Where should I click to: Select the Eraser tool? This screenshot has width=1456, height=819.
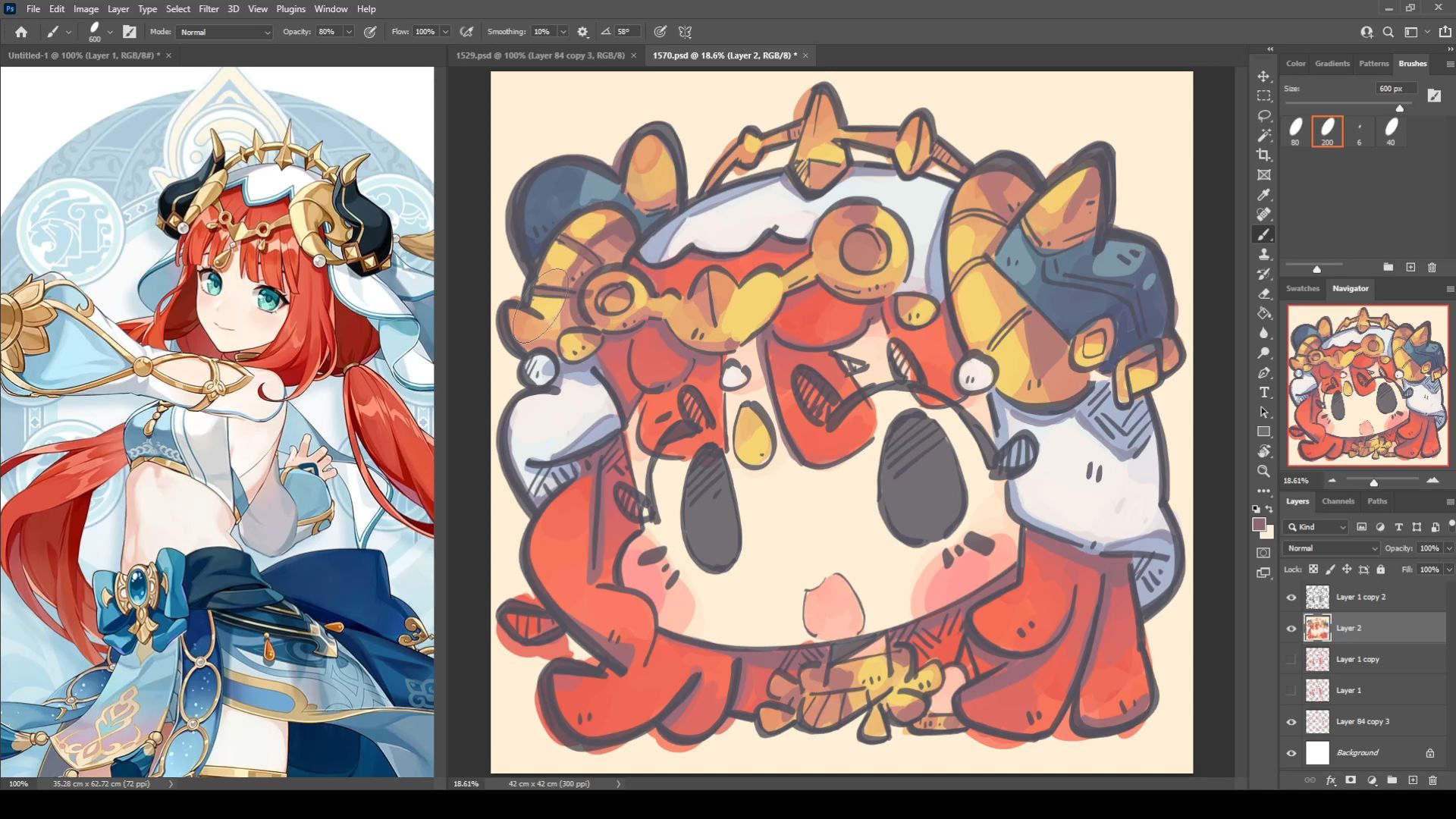[x=1263, y=293]
